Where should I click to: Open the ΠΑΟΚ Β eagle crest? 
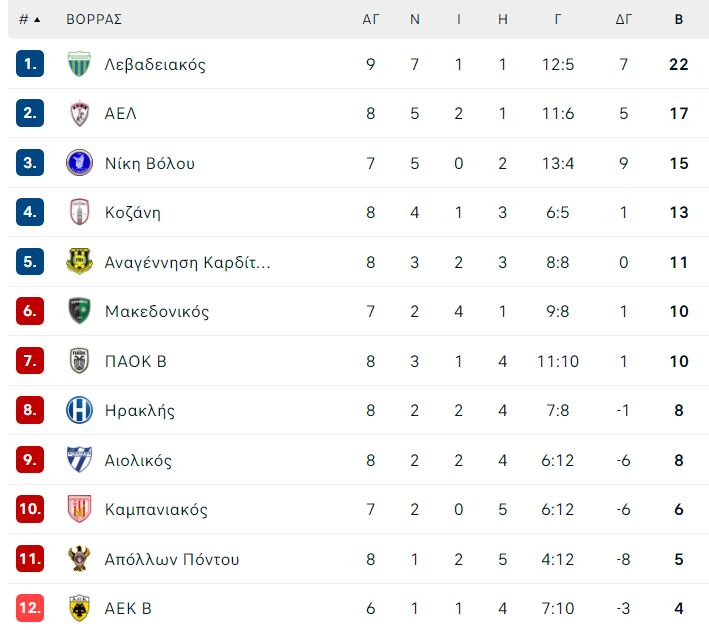(79, 360)
